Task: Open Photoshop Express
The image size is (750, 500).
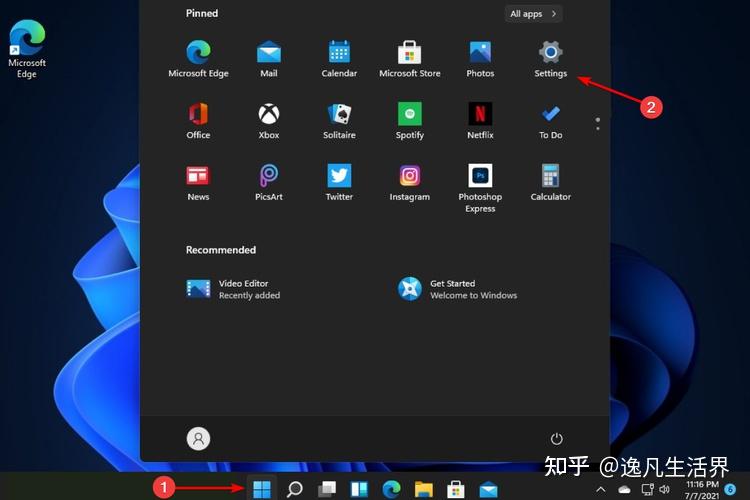Action: point(480,189)
